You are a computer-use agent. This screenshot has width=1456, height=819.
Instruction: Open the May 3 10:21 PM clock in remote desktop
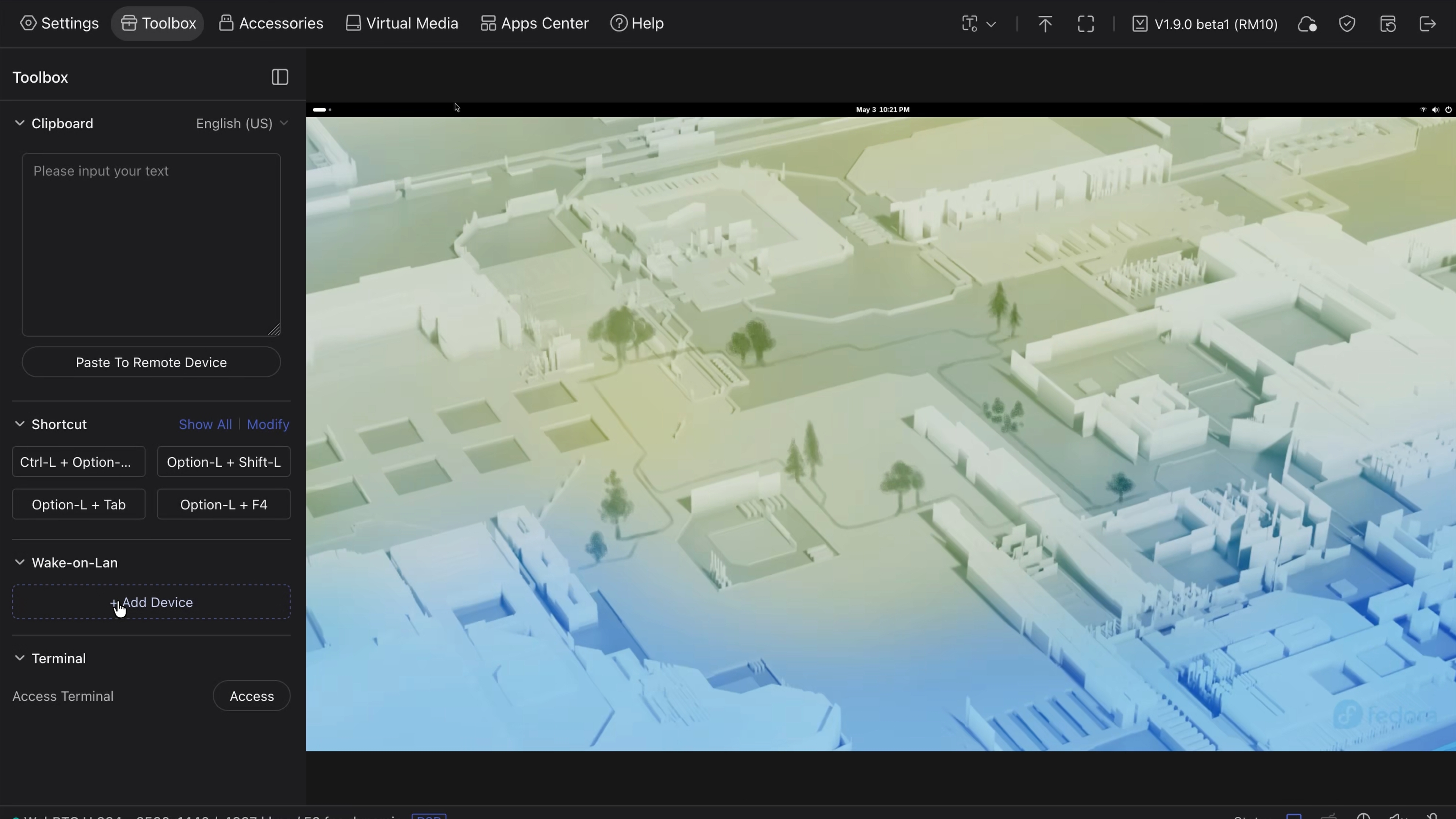882,110
